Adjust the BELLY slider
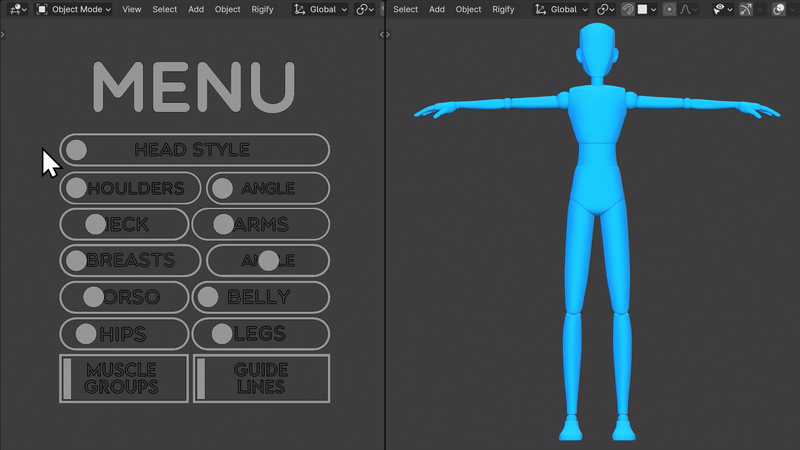The image size is (800, 450). tap(261, 297)
